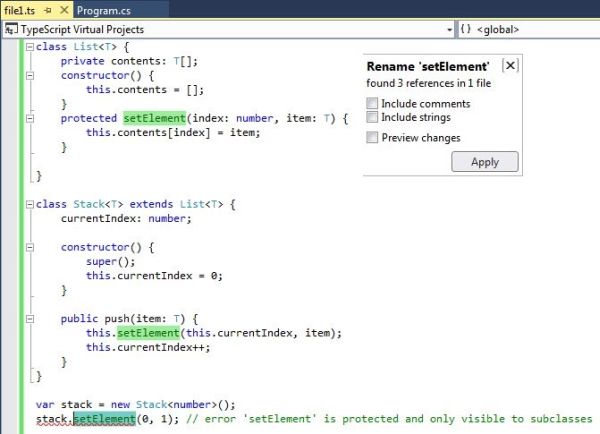Collapse the List constructor block
The image size is (600, 434).
pyautogui.click(x=29, y=75)
